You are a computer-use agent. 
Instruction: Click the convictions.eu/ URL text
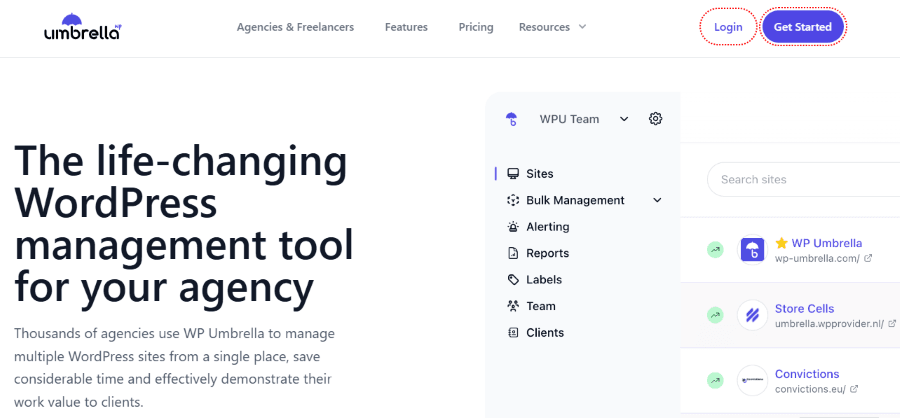(x=810, y=389)
